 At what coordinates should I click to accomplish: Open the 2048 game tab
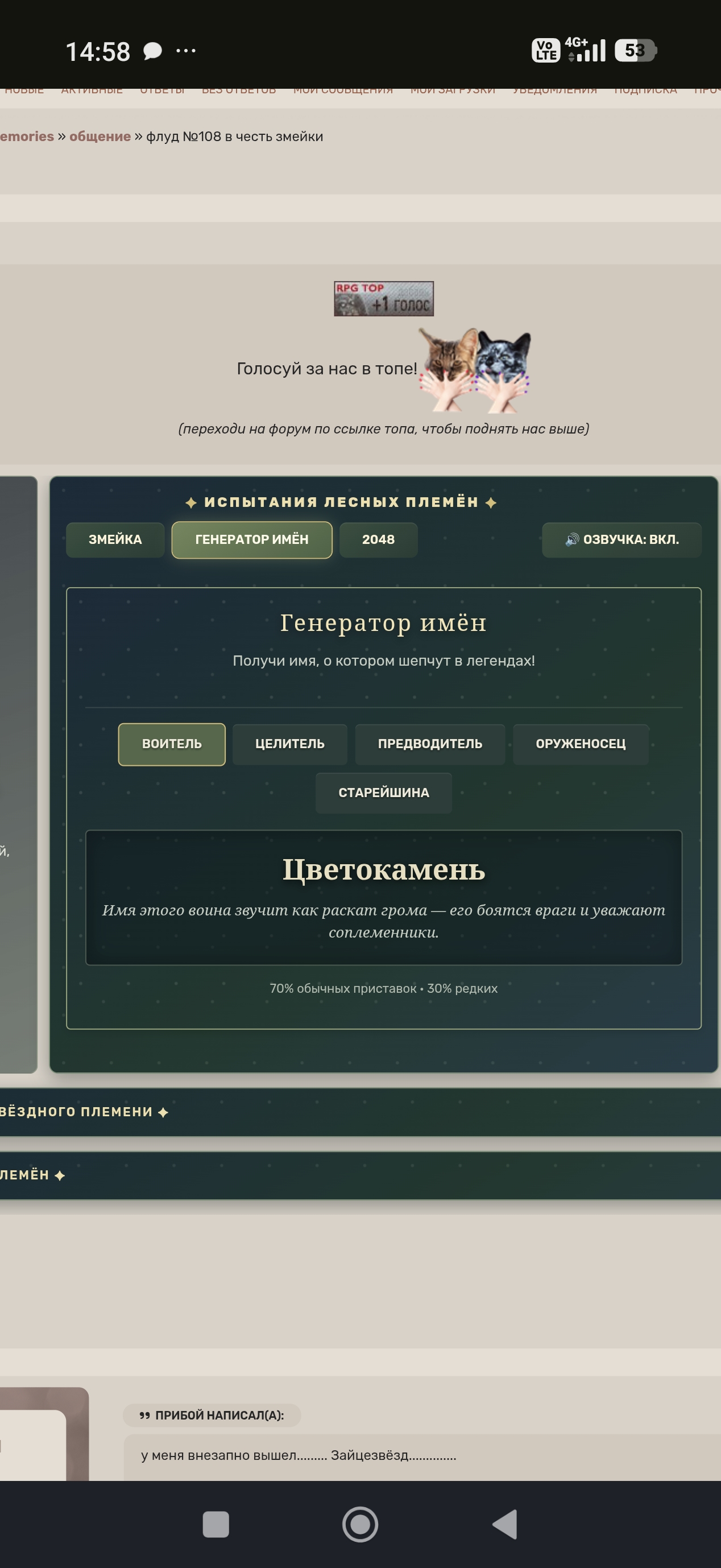click(379, 539)
